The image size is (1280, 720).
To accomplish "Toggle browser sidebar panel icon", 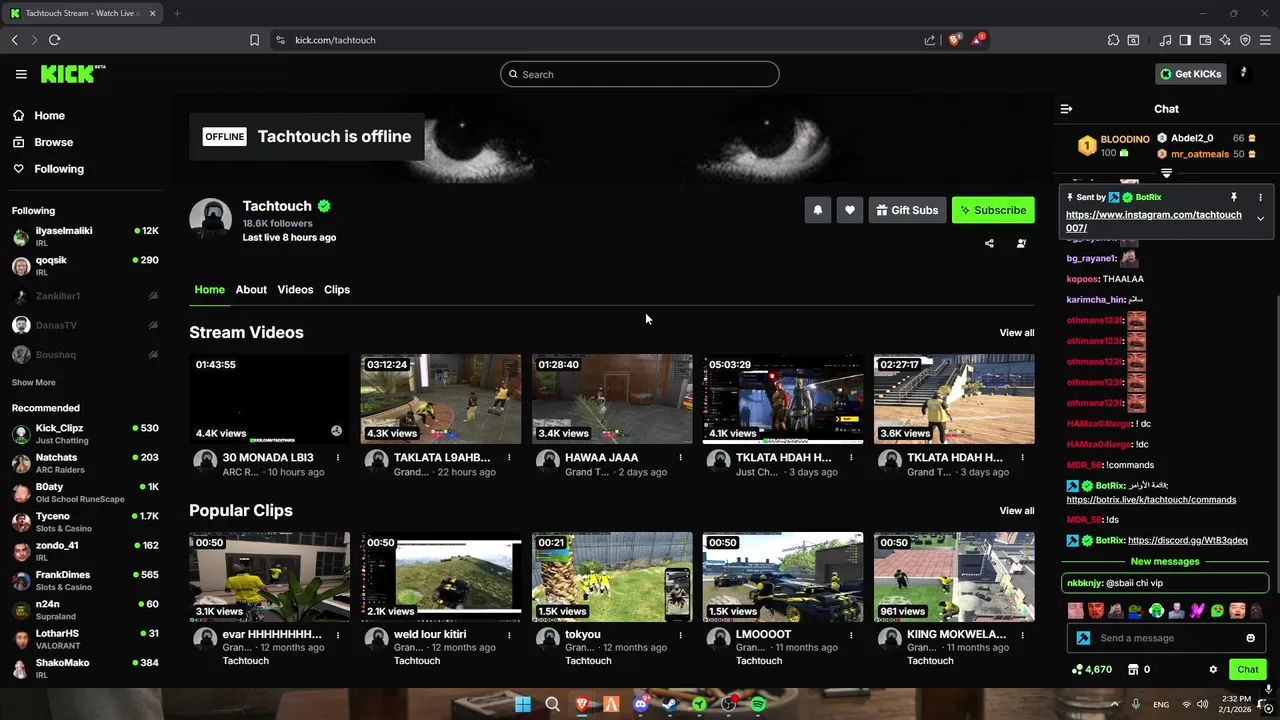I will pos(1185,40).
